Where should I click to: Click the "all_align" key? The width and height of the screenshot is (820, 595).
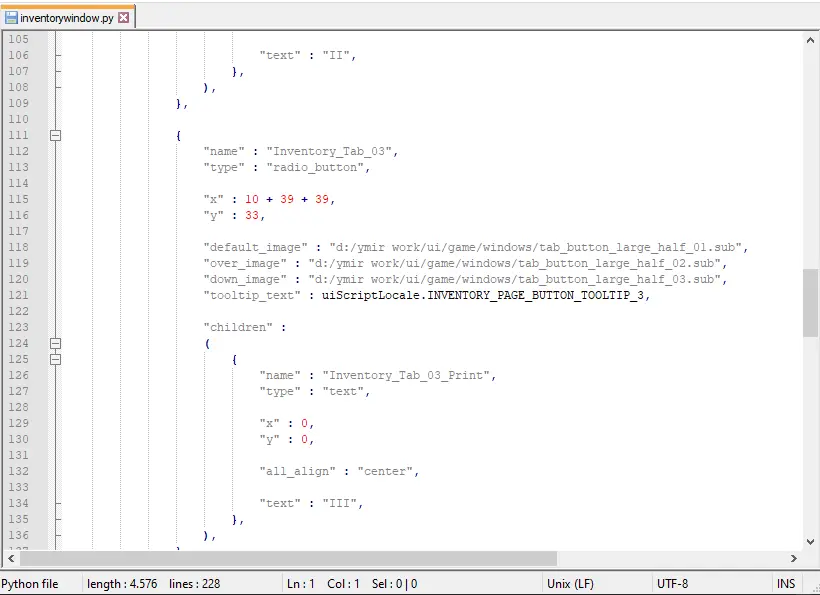298,472
